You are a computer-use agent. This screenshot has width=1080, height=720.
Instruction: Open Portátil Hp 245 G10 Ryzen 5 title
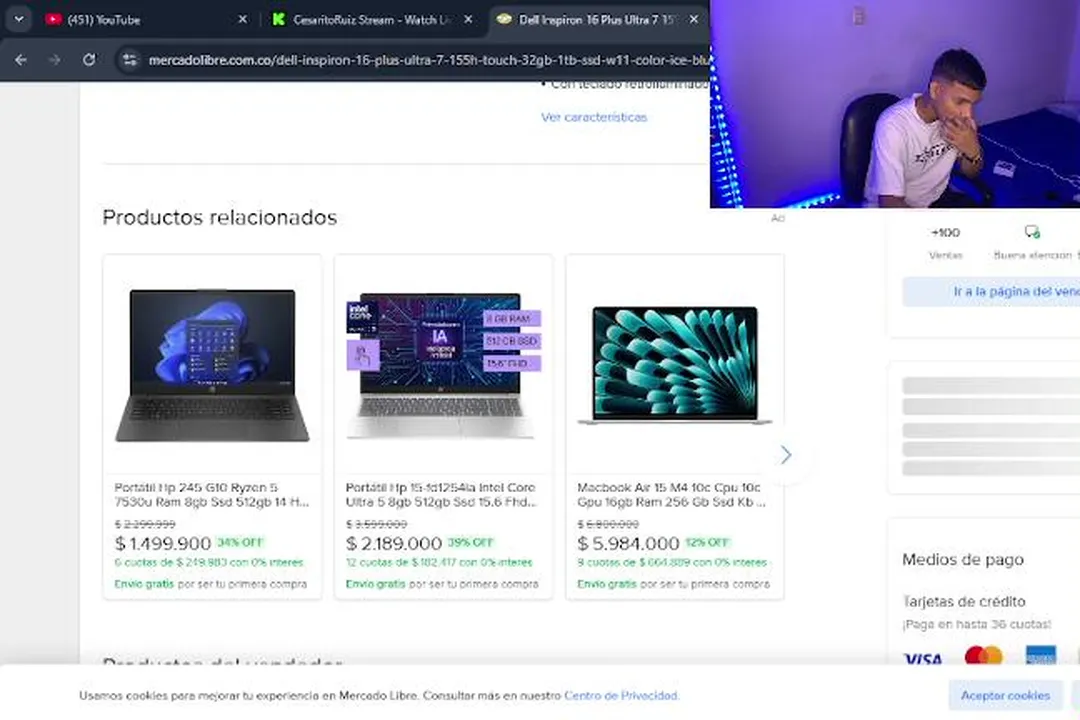pyautogui.click(x=211, y=495)
